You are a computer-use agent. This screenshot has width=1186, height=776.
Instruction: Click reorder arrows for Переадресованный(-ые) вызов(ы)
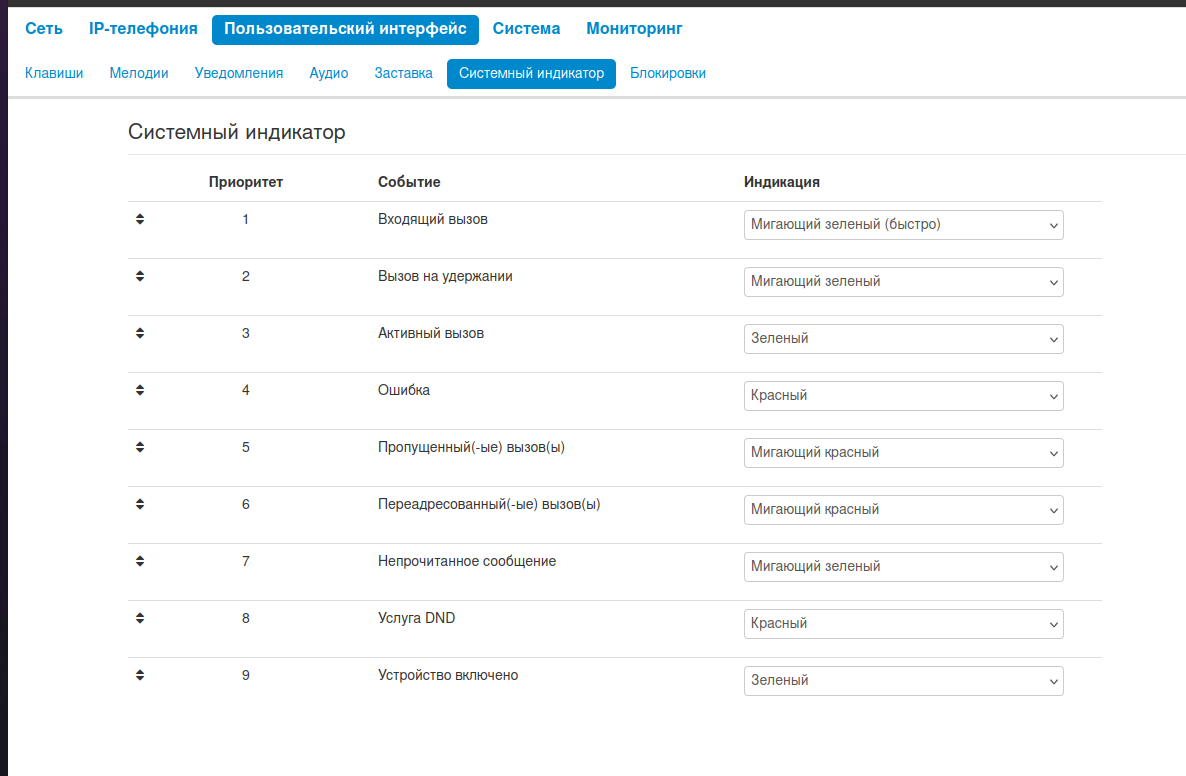click(x=140, y=504)
